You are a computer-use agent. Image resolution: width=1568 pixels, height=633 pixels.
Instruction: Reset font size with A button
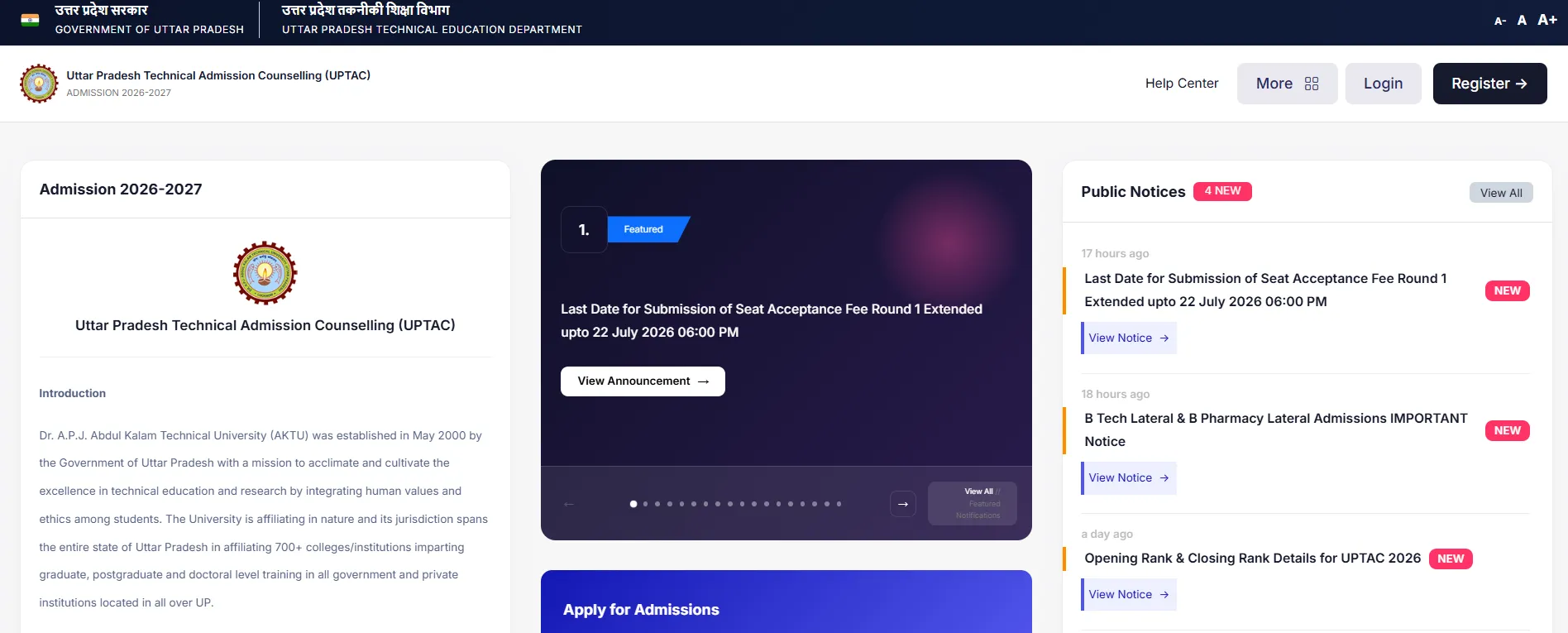(x=1522, y=20)
